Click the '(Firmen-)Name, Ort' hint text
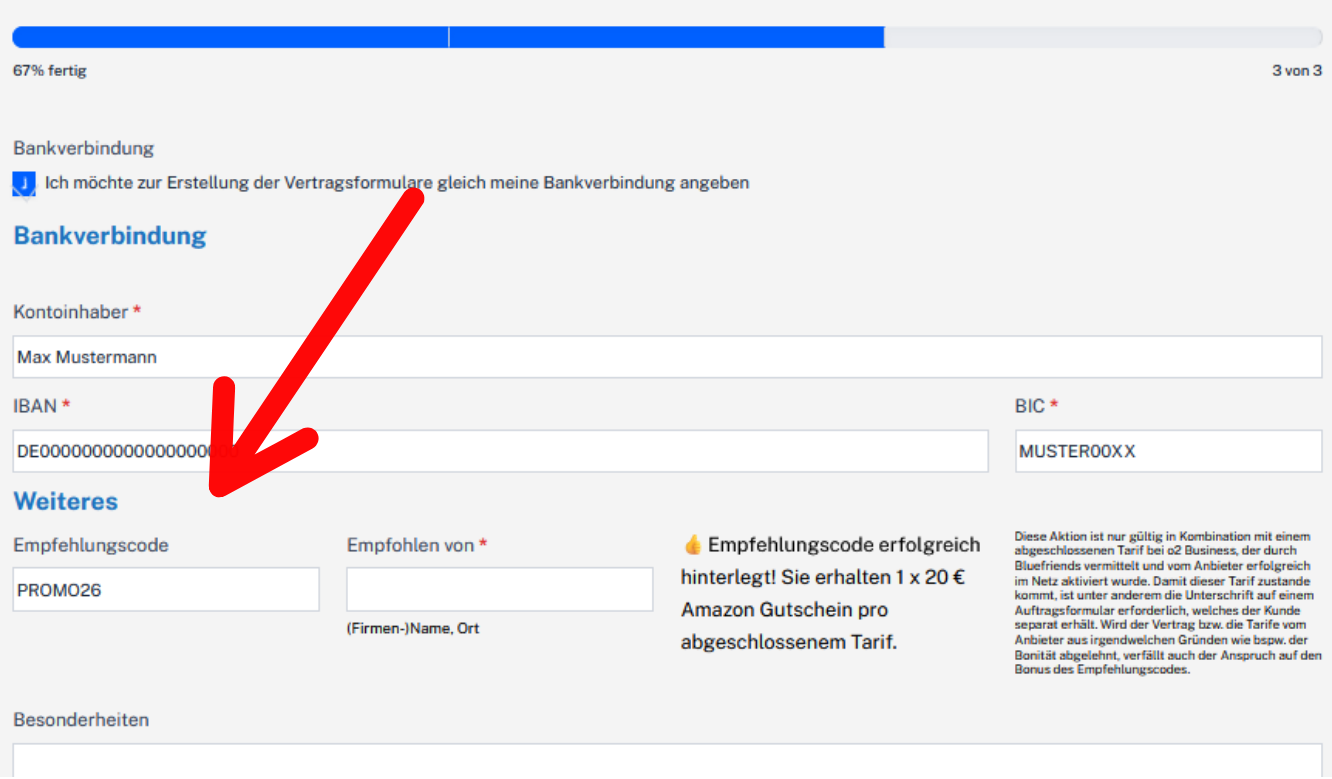1332x779 pixels. (x=413, y=629)
